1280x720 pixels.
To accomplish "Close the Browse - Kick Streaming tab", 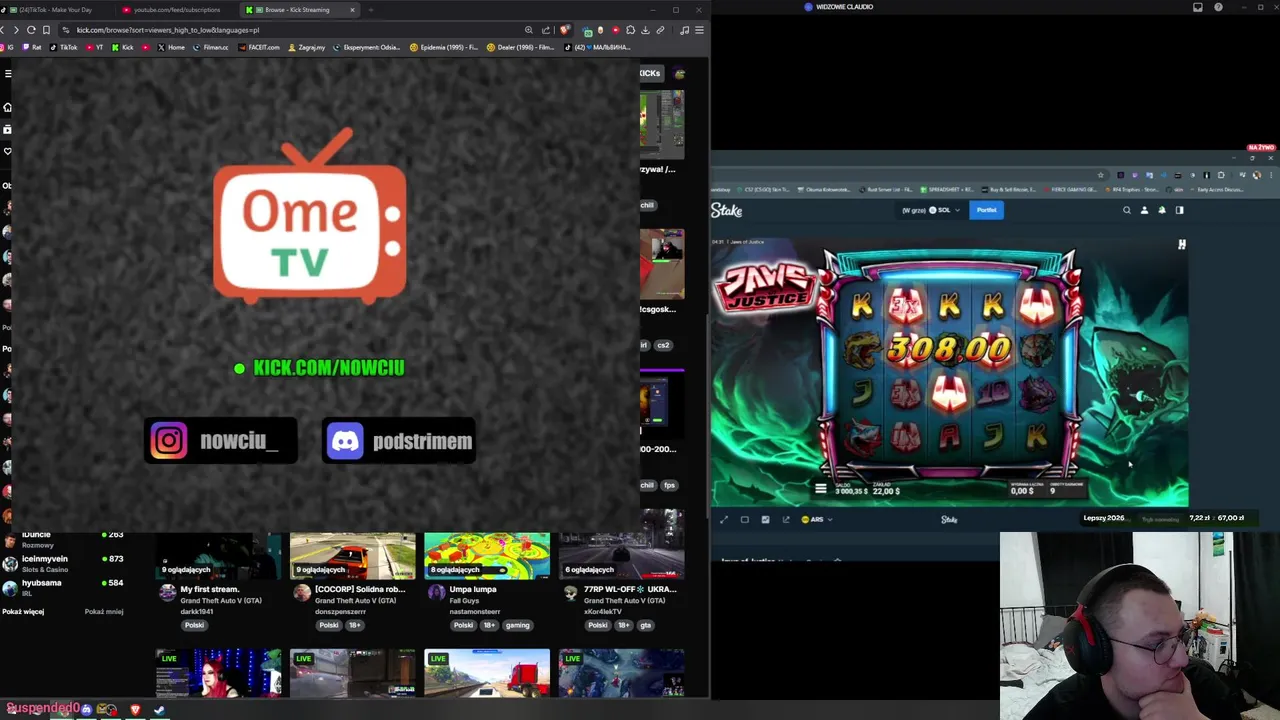I will click(352, 10).
